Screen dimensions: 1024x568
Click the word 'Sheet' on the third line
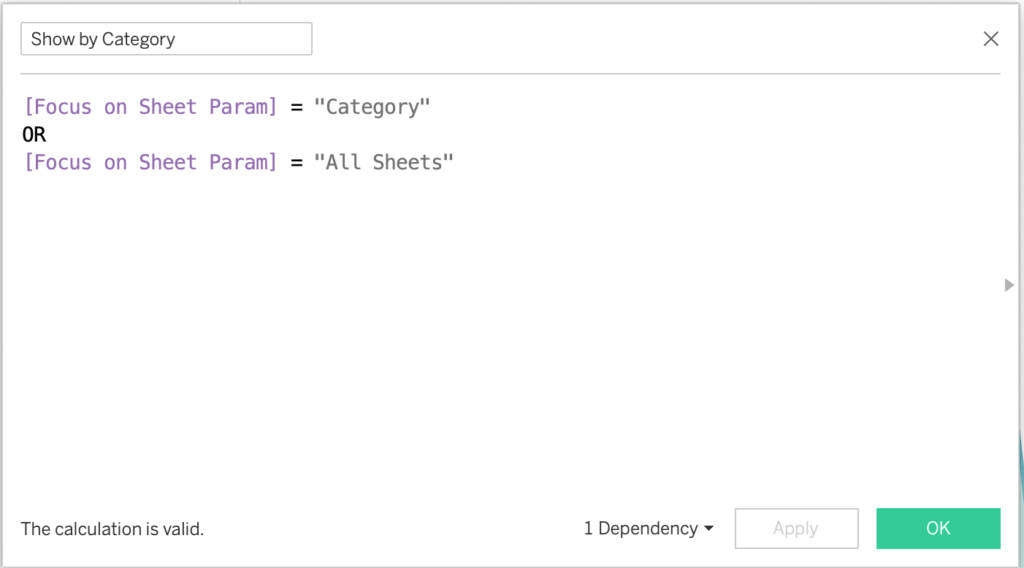[x=167, y=162]
